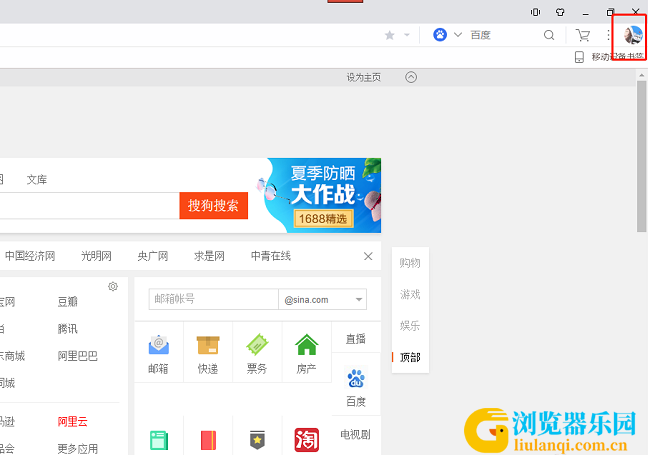The image size is (650, 455).
Task: Click 顶部 to return to the top
Action: pos(410,357)
